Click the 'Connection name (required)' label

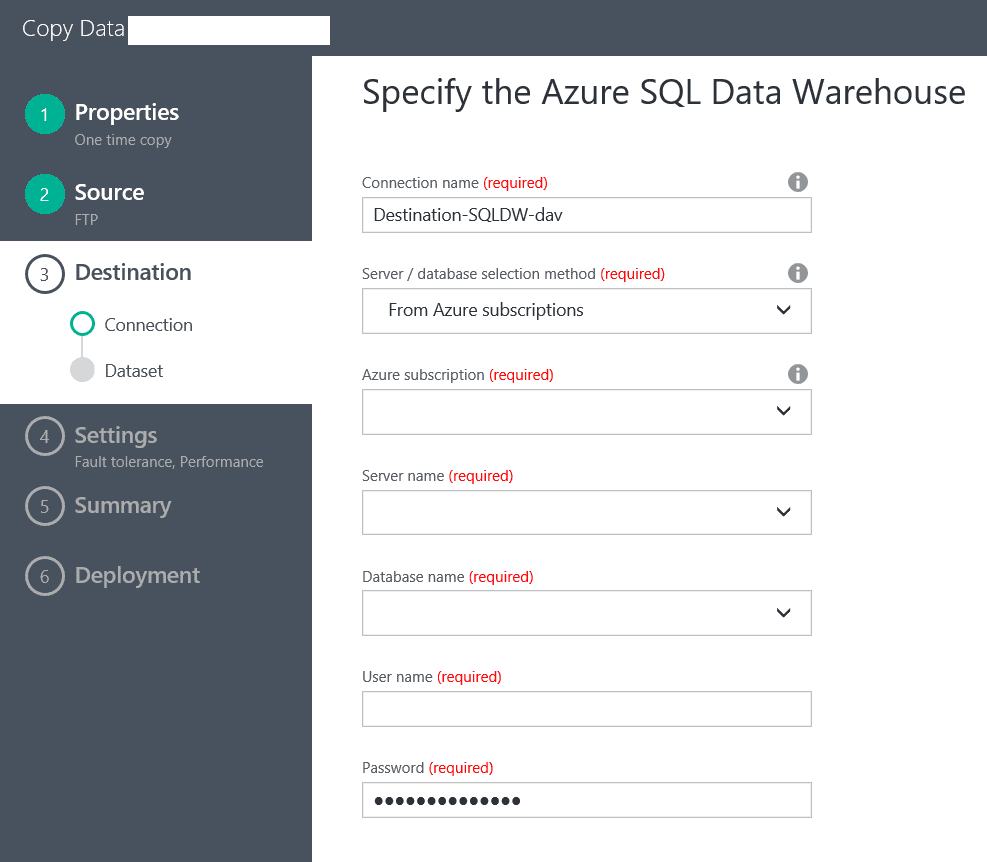(x=454, y=183)
